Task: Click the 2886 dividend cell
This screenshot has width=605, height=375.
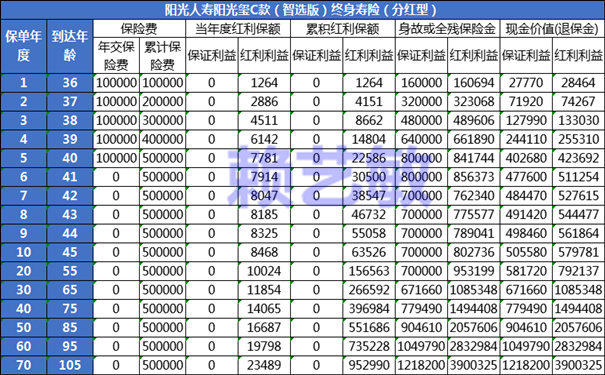Action: [264, 101]
